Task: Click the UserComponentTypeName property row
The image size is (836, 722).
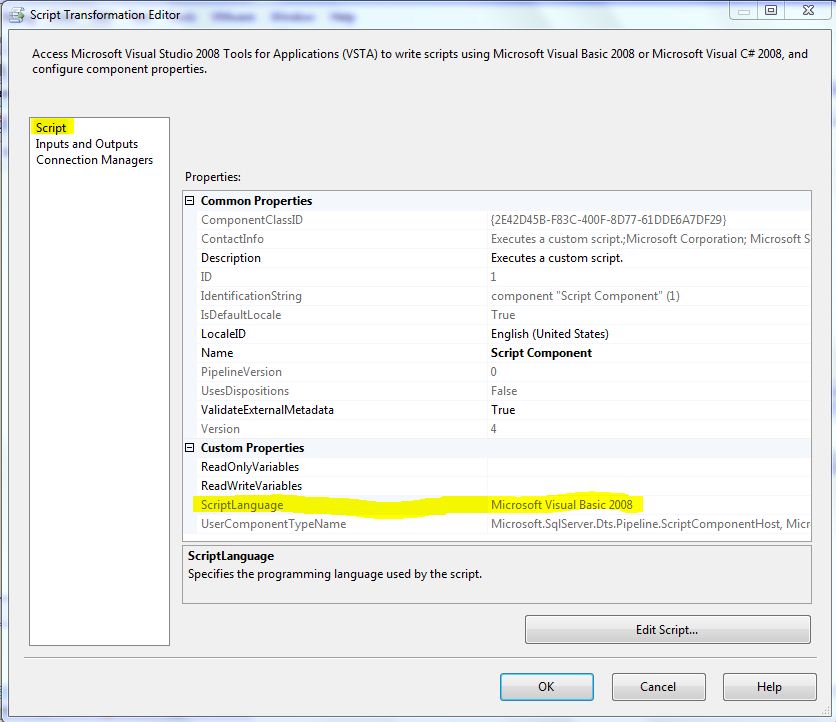Action: tap(273, 524)
